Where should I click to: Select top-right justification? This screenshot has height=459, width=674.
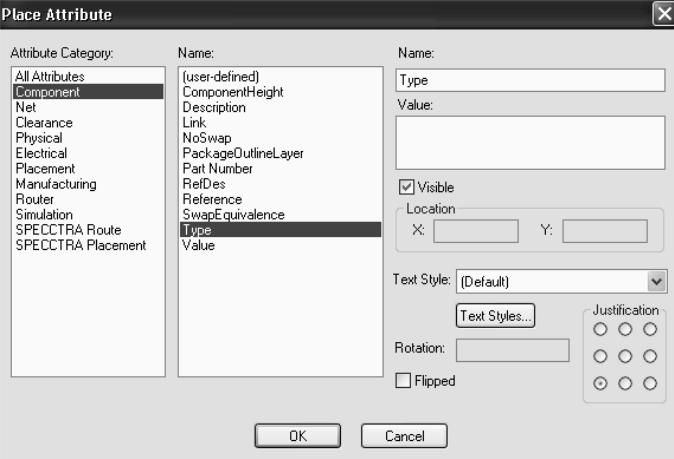650,329
